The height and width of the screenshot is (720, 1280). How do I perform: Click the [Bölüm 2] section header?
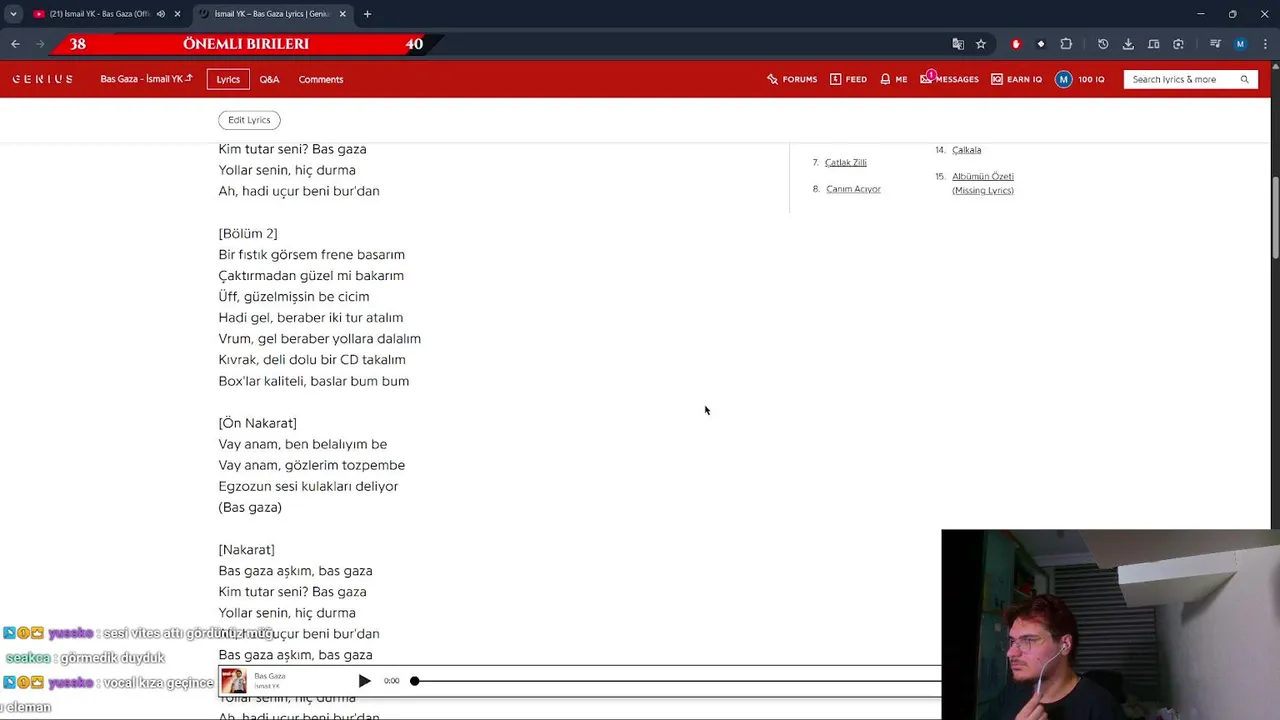[x=248, y=233]
